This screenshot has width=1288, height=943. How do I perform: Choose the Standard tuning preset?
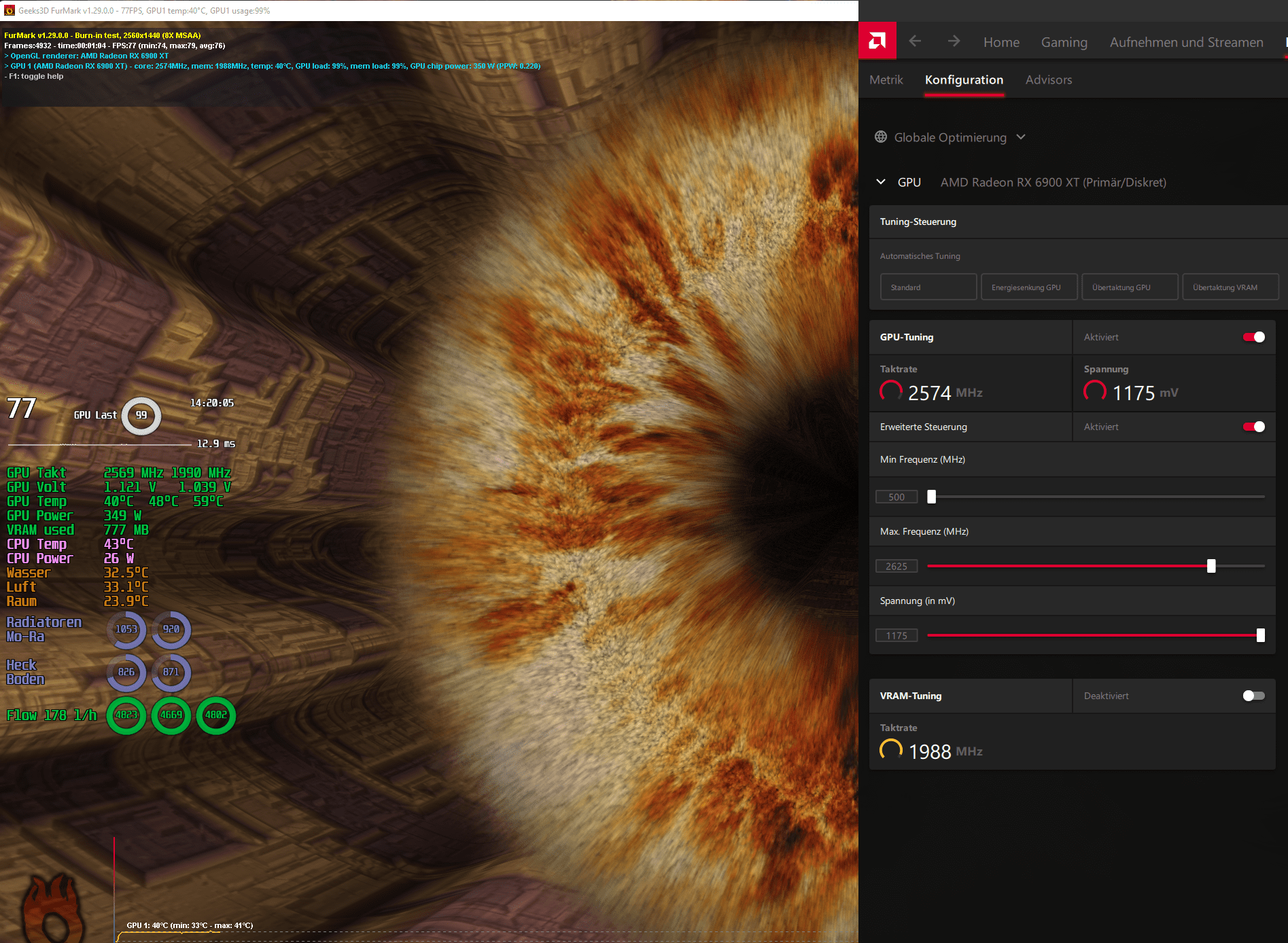(x=928, y=287)
